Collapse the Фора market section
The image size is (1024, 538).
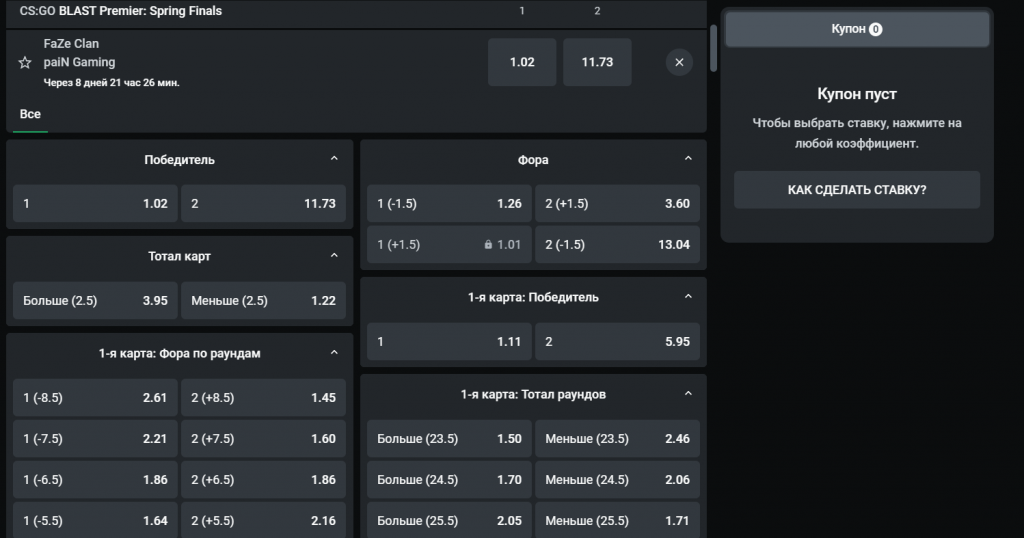(x=688, y=159)
